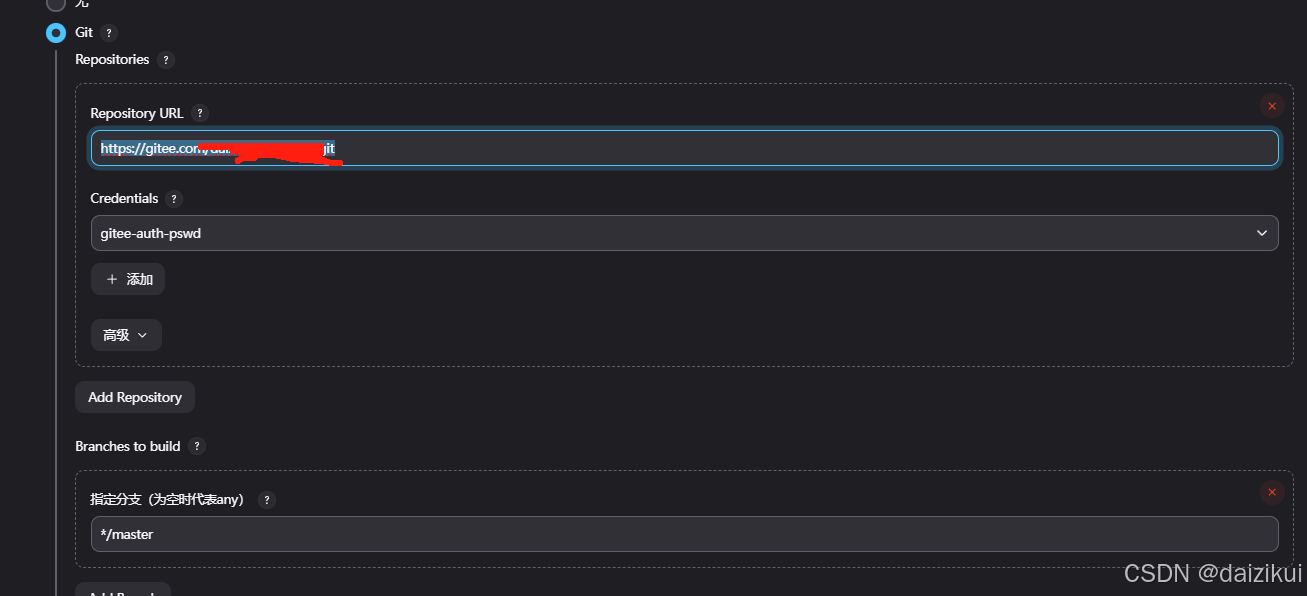Open help for 指定分支 field
Viewport: 1307px width, 596px height.
coord(266,499)
